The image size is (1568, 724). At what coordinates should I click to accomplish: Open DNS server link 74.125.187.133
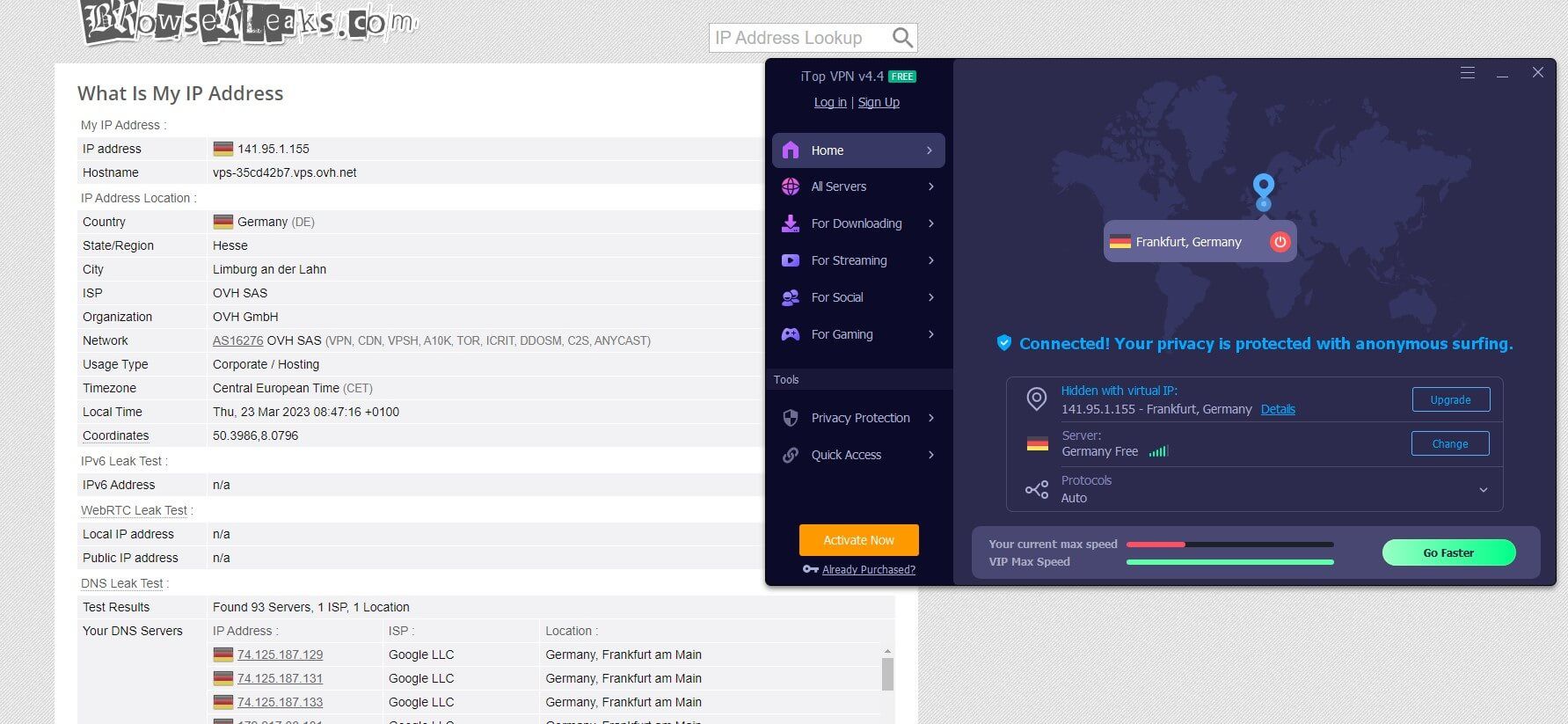click(280, 702)
